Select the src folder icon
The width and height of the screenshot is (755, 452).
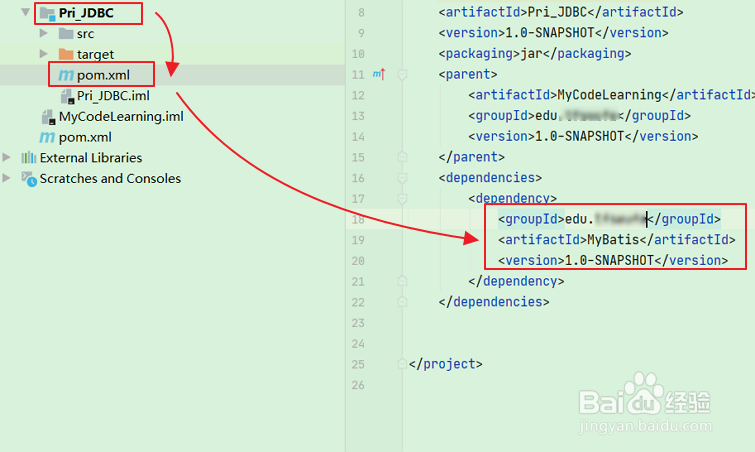(x=65, y=34)
